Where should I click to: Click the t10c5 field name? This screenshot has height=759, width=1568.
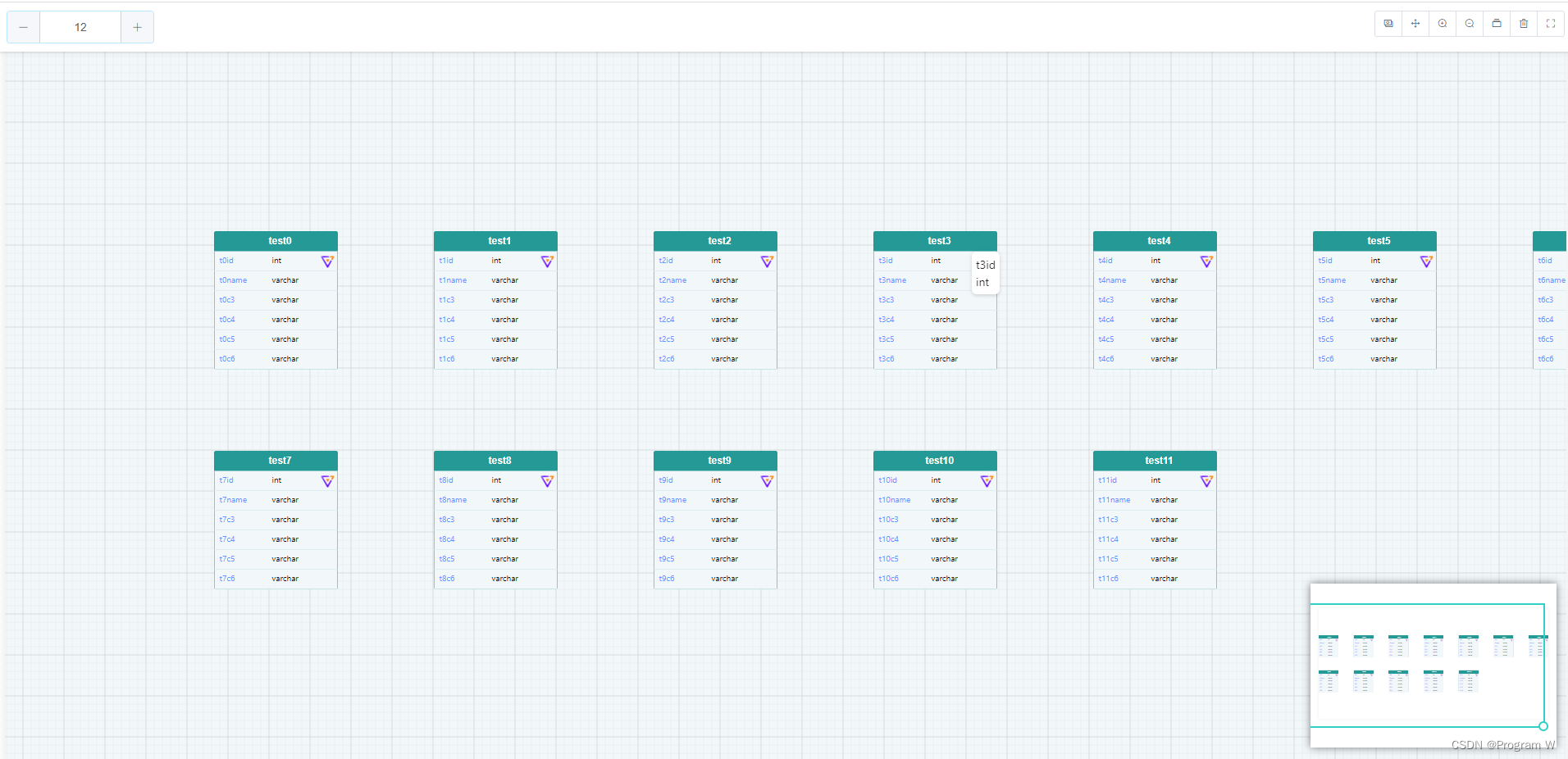click(889, 559)
